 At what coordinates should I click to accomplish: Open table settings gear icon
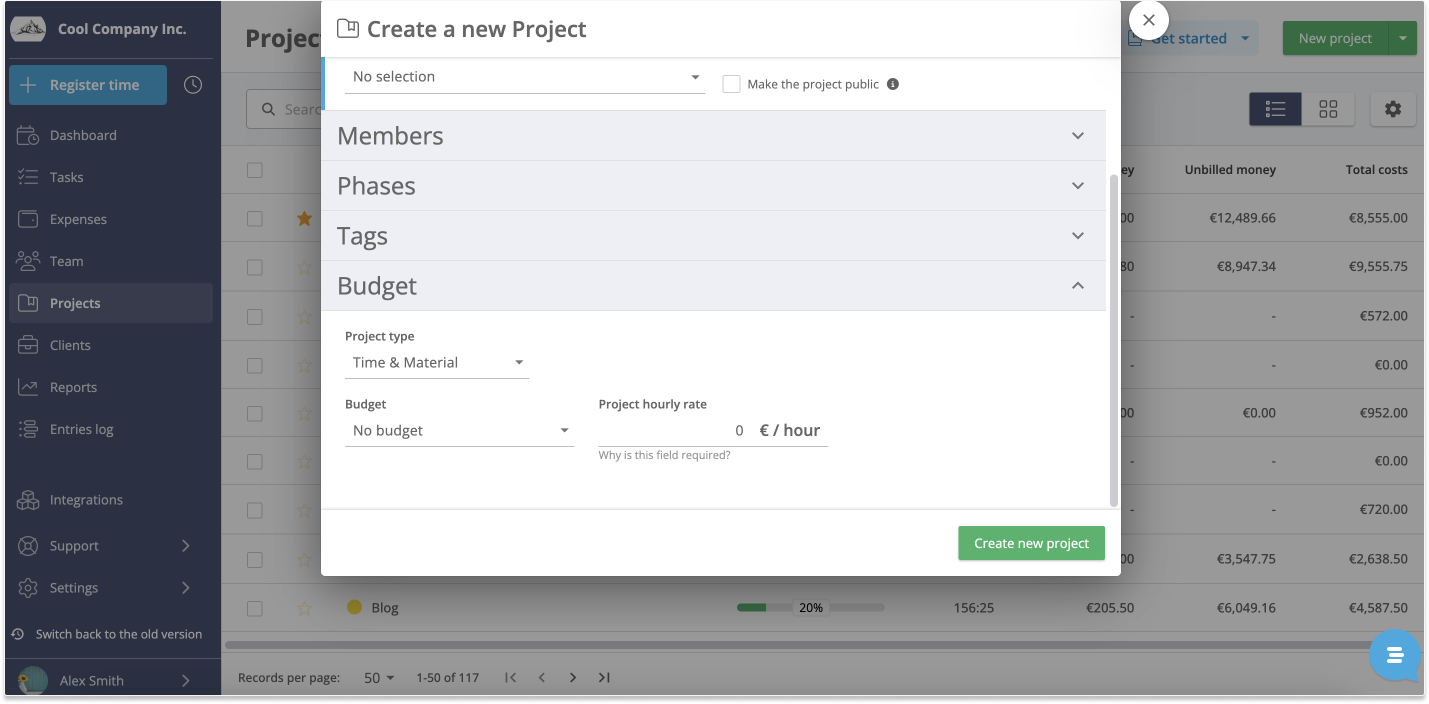click(x=1392, y=109)
